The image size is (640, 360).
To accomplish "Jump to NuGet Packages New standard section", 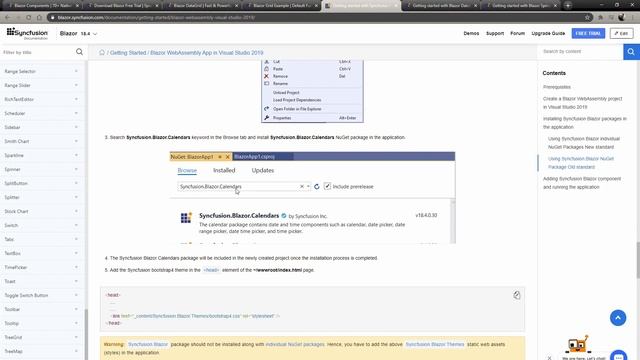I will 584,143.
